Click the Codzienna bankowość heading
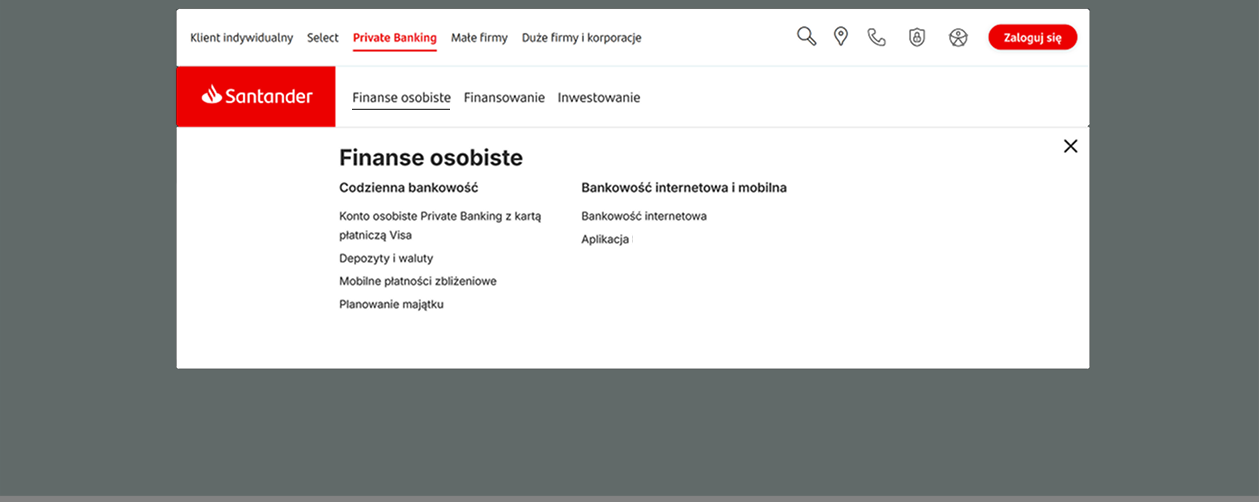Screen dimensions: 1259x502 coord(409,187)
